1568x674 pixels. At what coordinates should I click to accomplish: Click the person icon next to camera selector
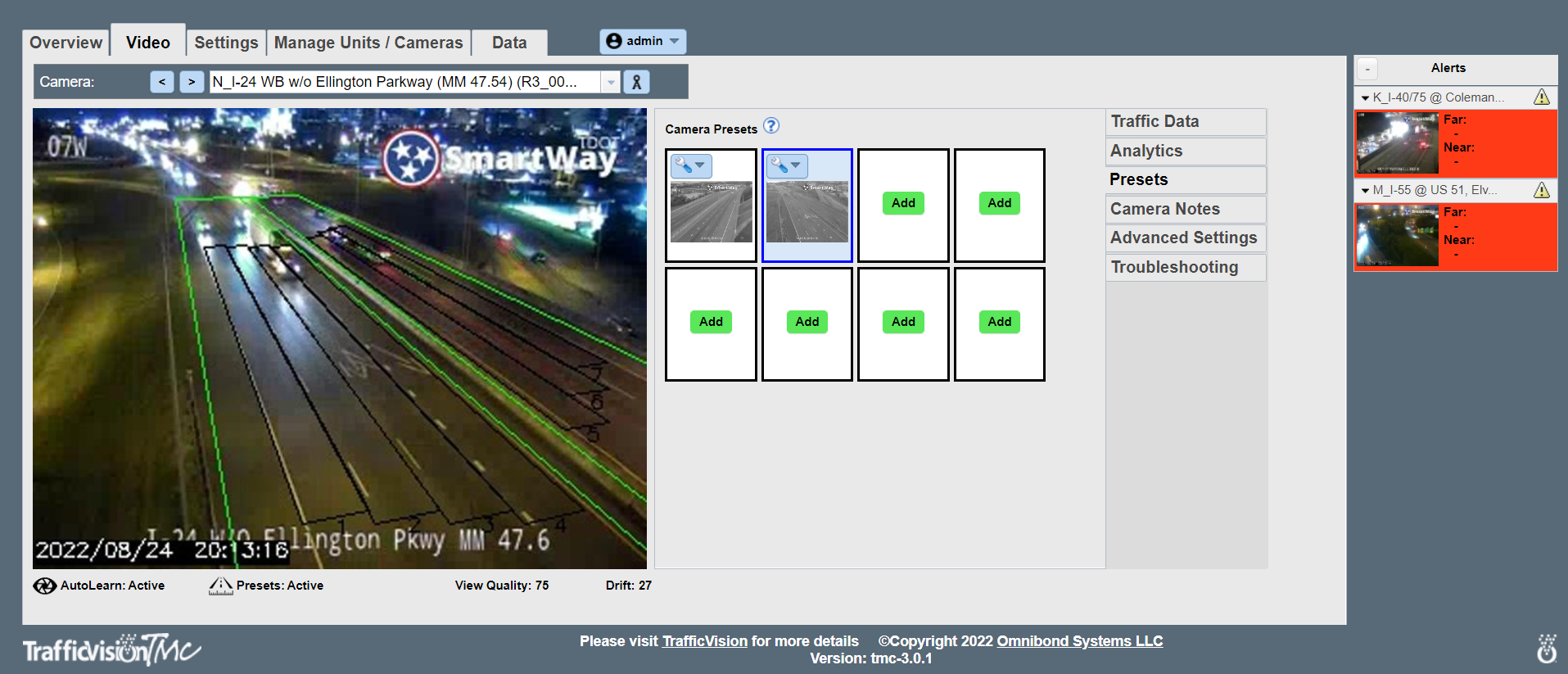[x=636, y=82]
